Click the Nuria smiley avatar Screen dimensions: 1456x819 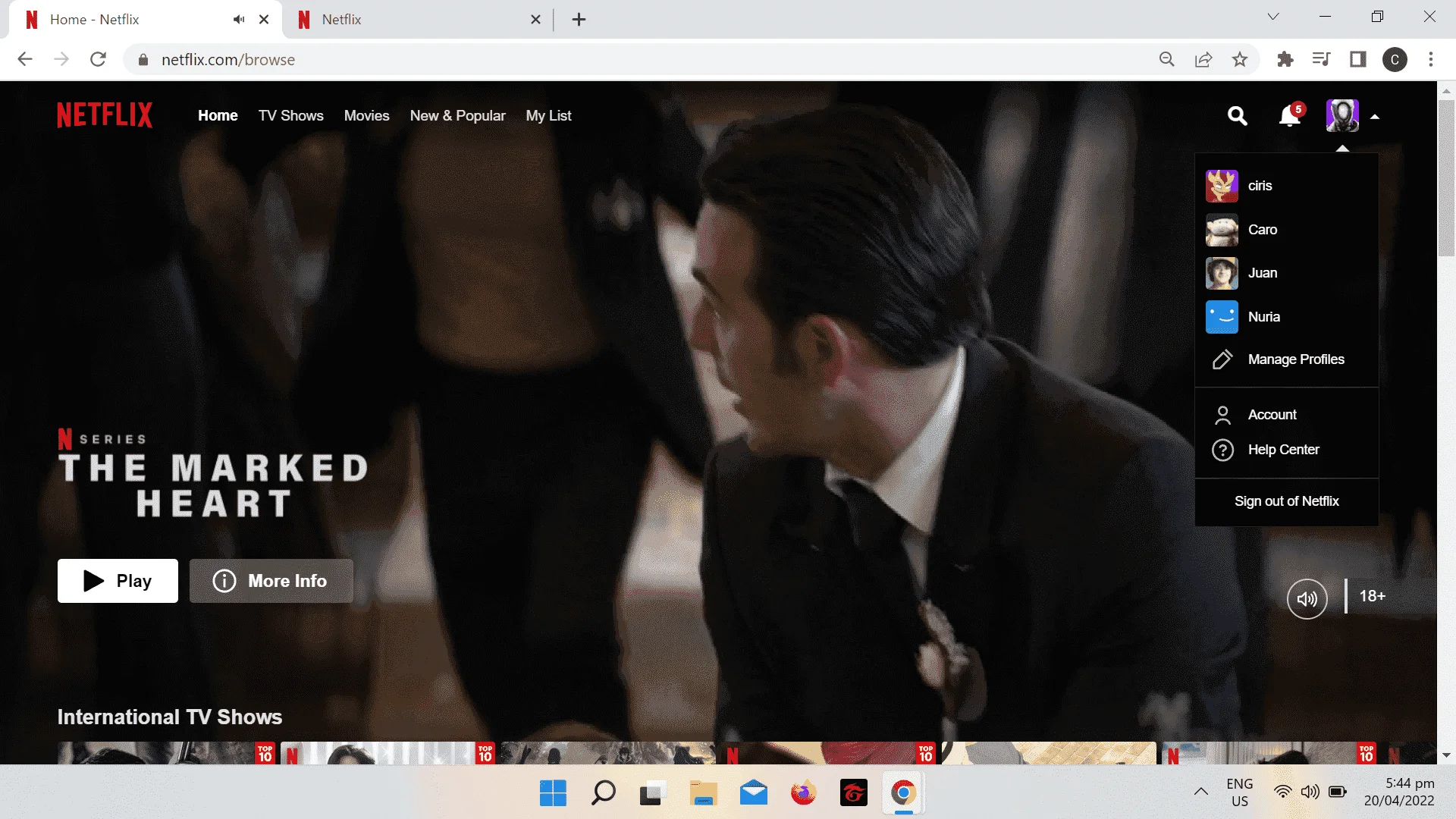point(1222,317)
